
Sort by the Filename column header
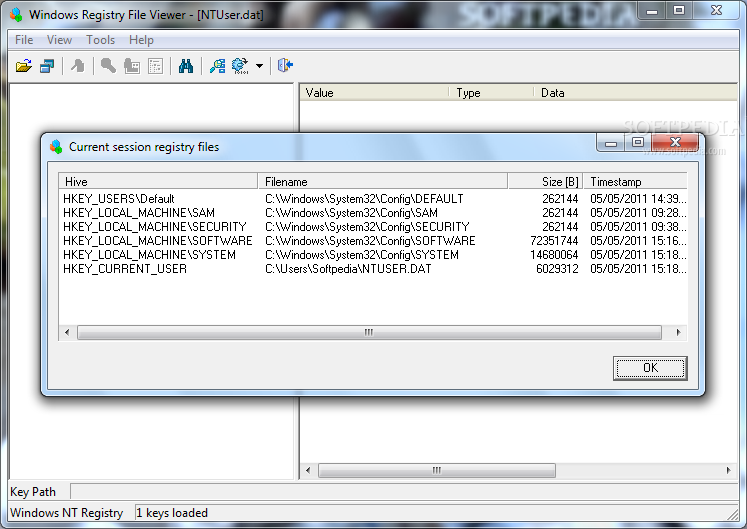[383, 182]
